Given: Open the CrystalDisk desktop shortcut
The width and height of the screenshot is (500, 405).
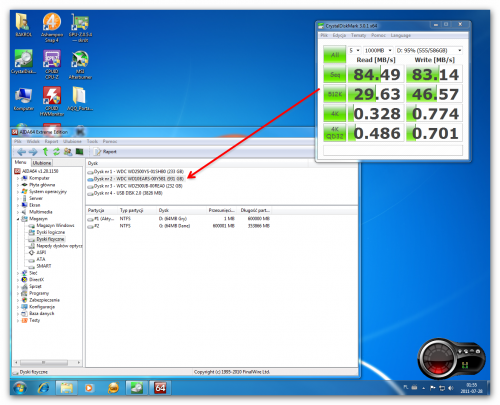Looking at the screenshot, I should [23, 62].
